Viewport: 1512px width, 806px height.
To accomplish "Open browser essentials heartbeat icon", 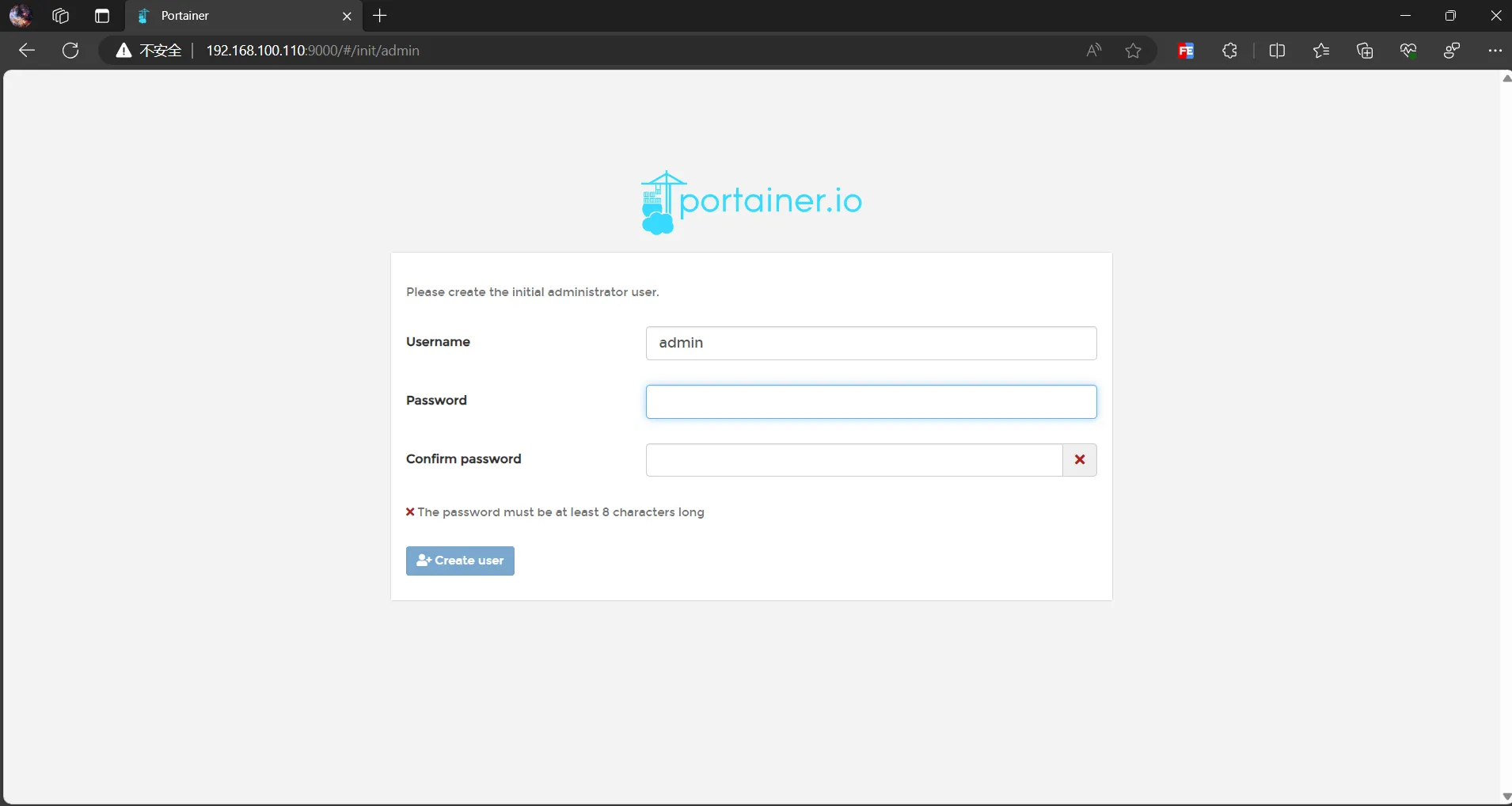I will coord(1408,51).
